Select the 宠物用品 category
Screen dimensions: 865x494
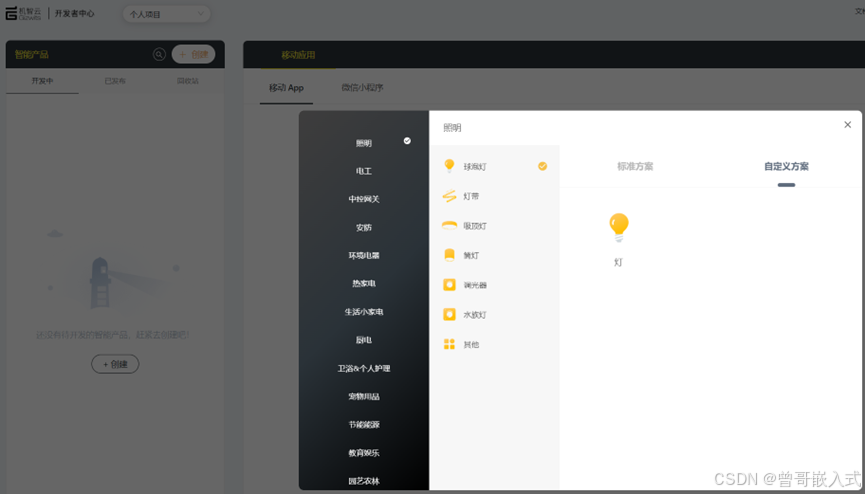364,396
